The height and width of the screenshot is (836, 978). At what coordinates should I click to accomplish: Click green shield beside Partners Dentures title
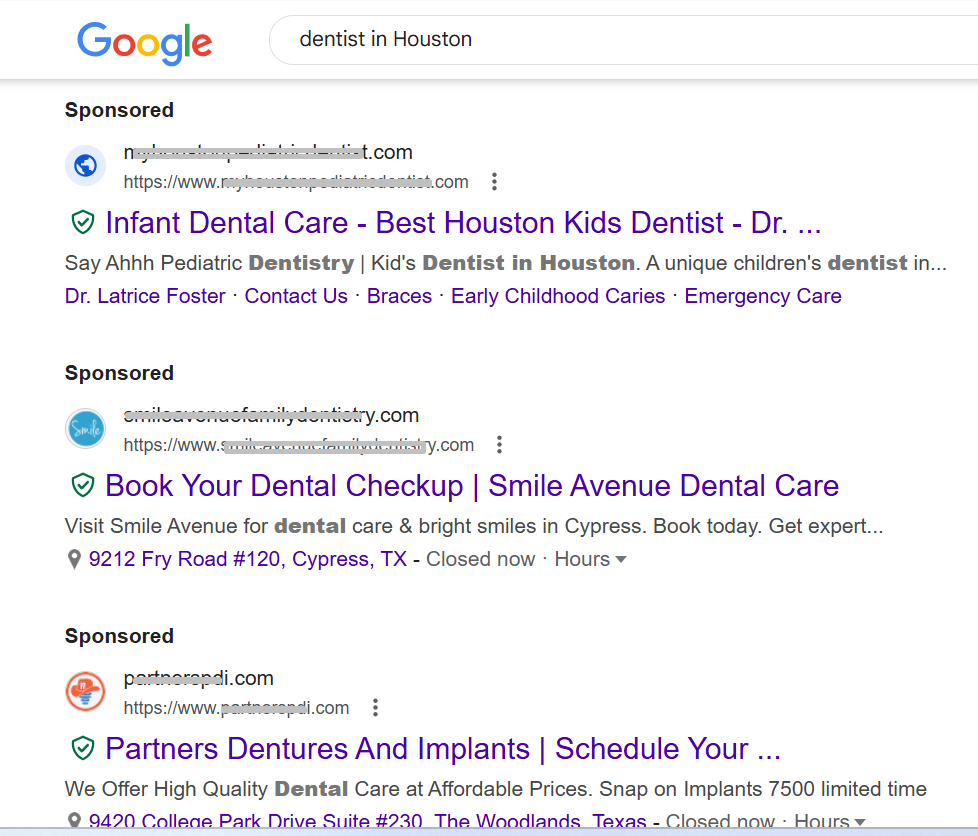[82, 749]
